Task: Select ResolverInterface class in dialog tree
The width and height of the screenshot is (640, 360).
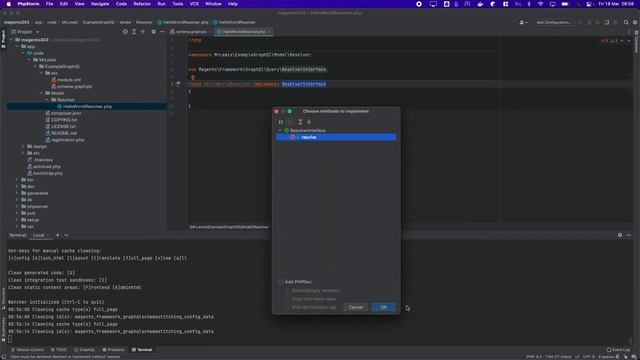Action: [x=308, y=130]
